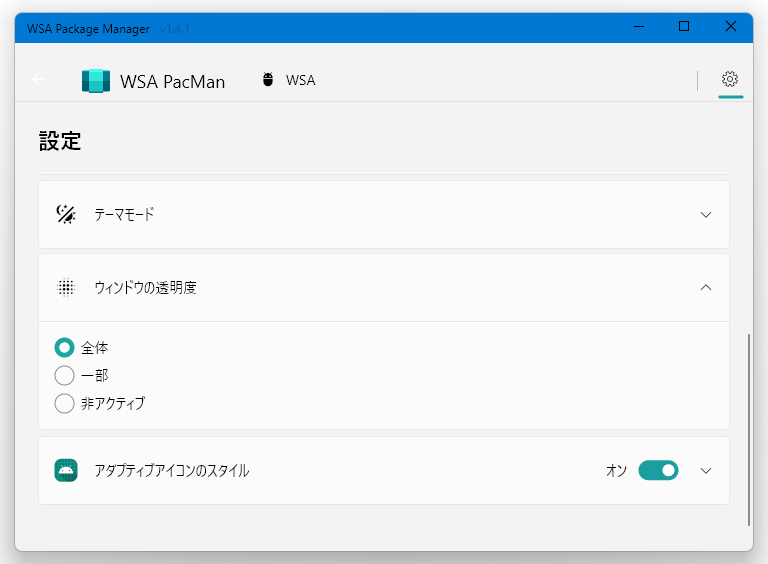
Task: Open the WSA tab with the Android icon
Action: pyautogui.click(x=289, y=80)
